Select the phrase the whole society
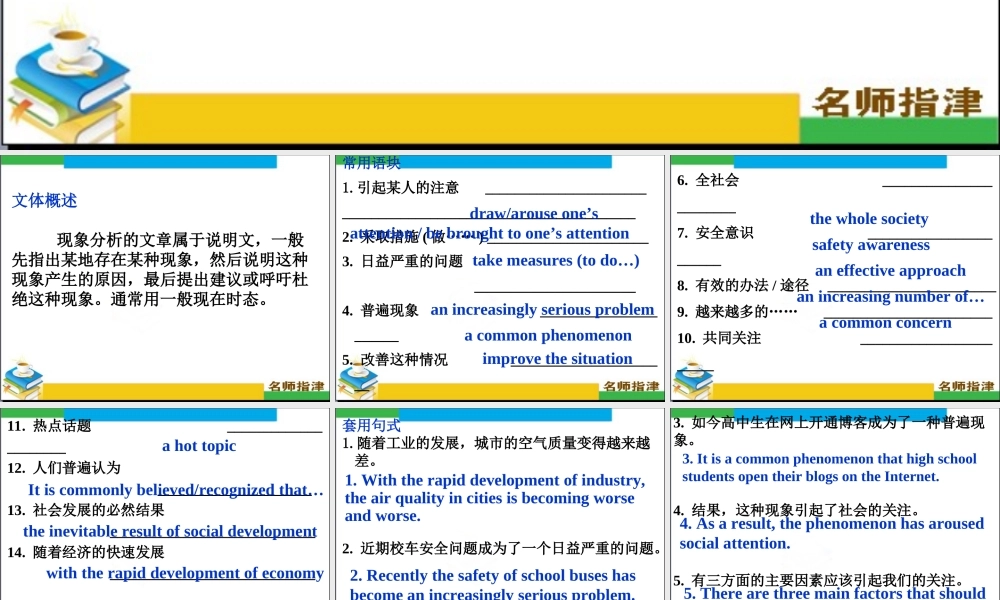1000x600 pixels. tap(868, 218)
